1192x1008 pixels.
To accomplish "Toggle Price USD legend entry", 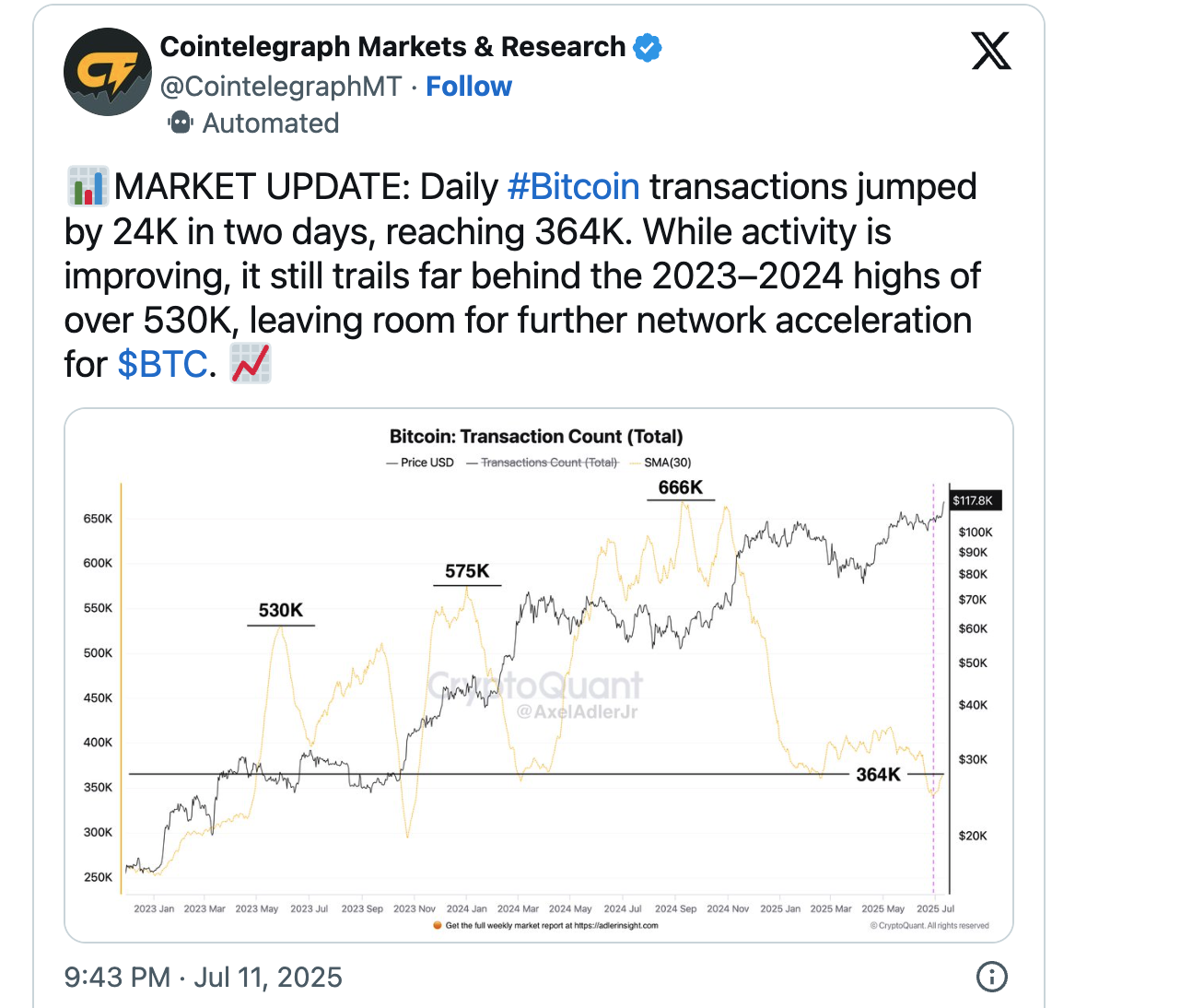I will 419,463.
